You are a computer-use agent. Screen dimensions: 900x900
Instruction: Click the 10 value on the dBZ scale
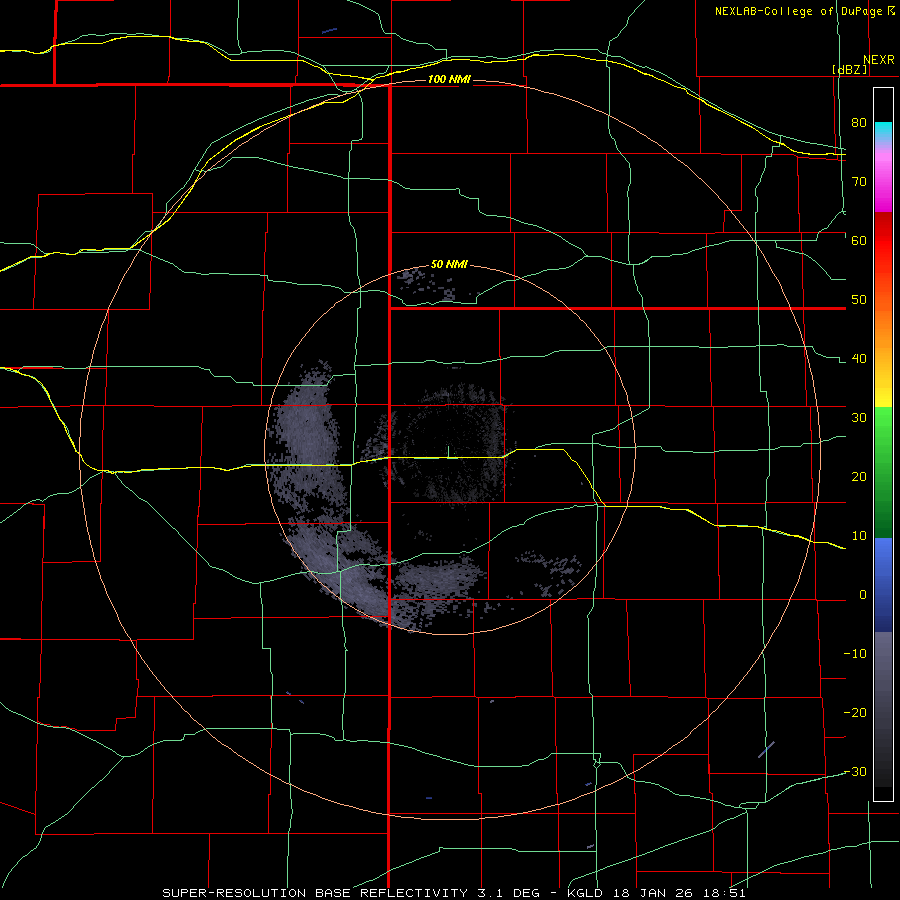tap(859, 536)
